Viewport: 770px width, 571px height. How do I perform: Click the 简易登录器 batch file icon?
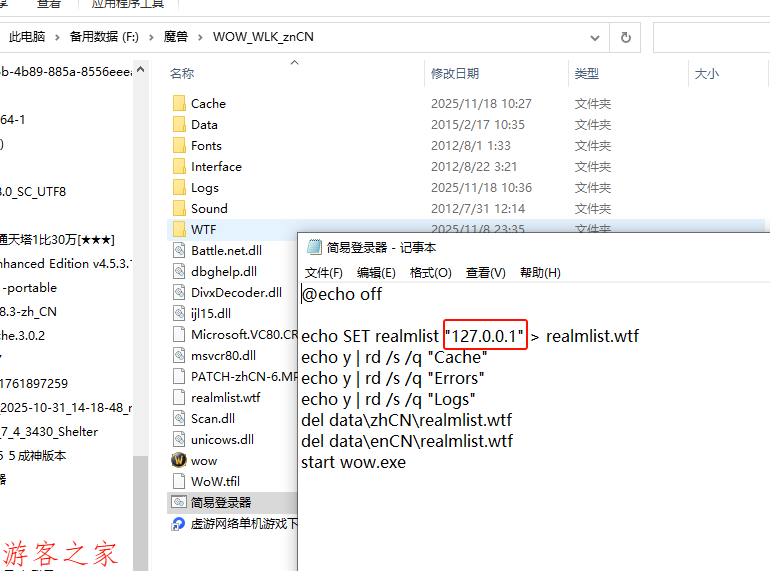tap(179, 502)
